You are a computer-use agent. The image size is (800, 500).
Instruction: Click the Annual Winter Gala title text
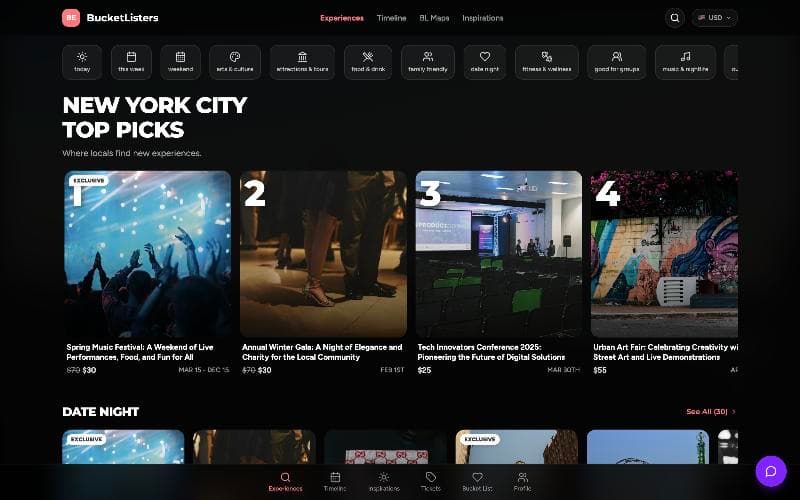[x=322, y=352]
